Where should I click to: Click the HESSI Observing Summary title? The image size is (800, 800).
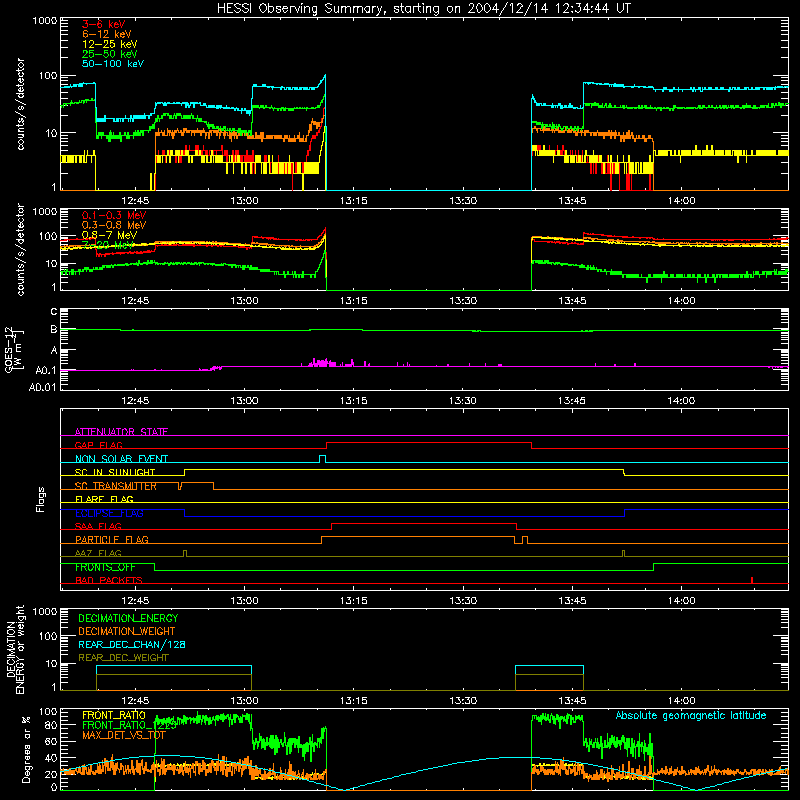tap(423, 8)
